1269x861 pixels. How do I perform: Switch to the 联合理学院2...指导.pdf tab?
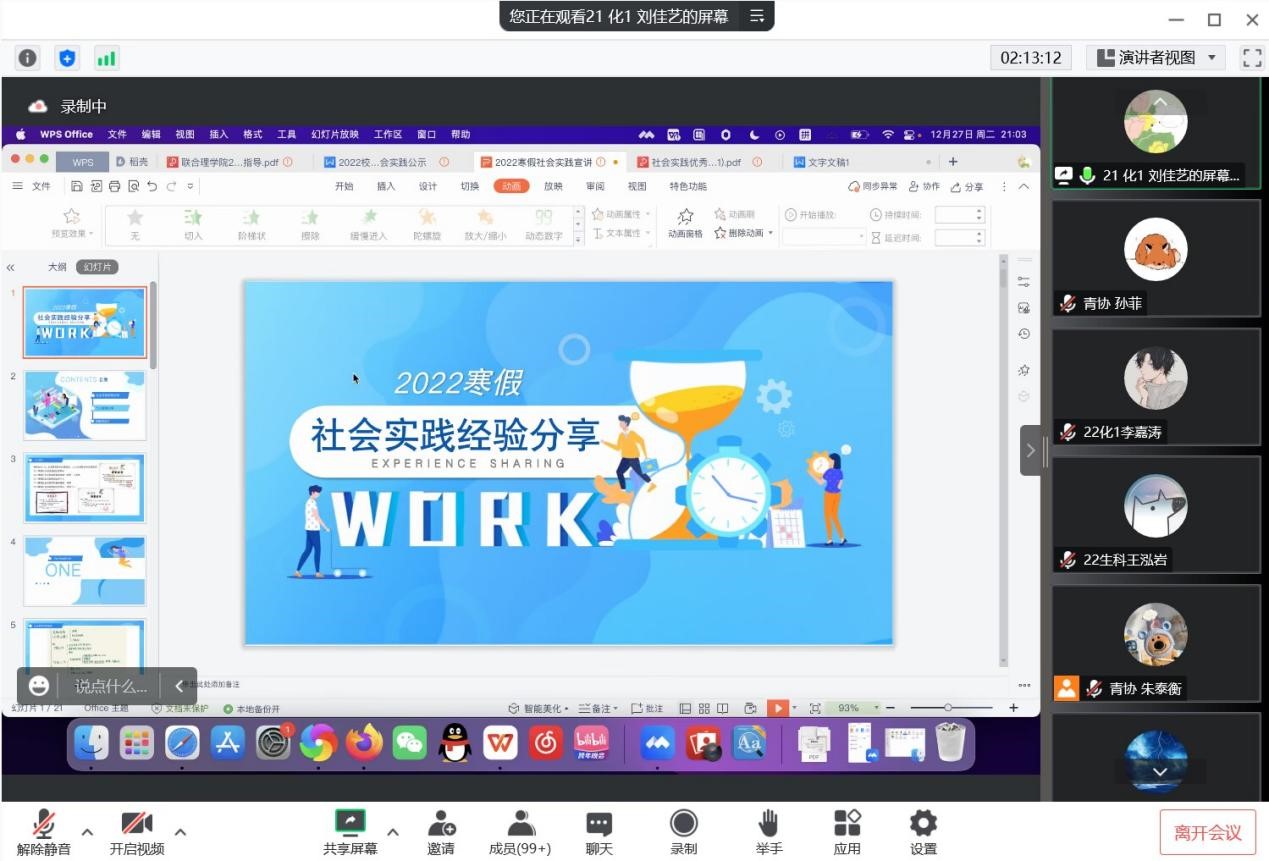229,162
